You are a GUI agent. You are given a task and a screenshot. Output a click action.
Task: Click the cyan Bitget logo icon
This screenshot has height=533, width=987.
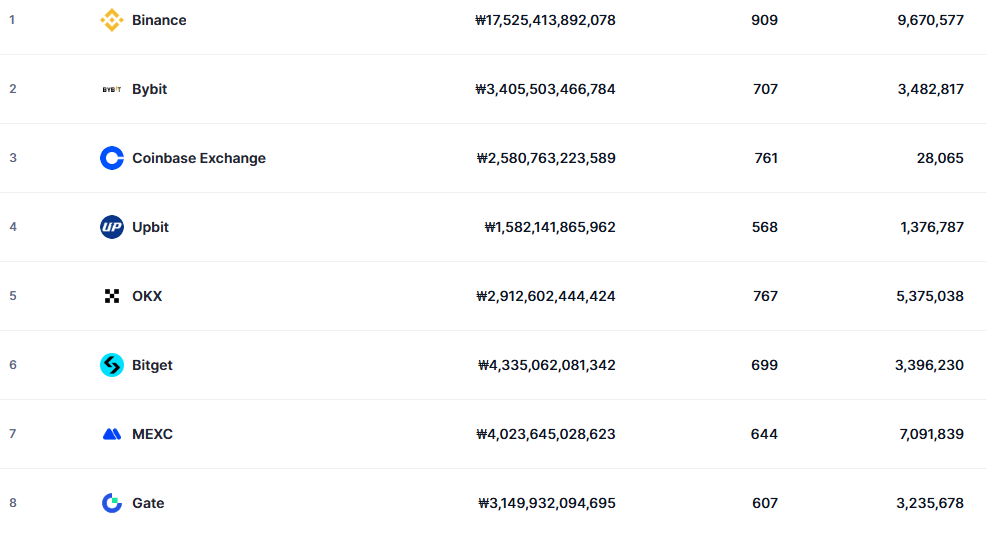coord(111,365)
